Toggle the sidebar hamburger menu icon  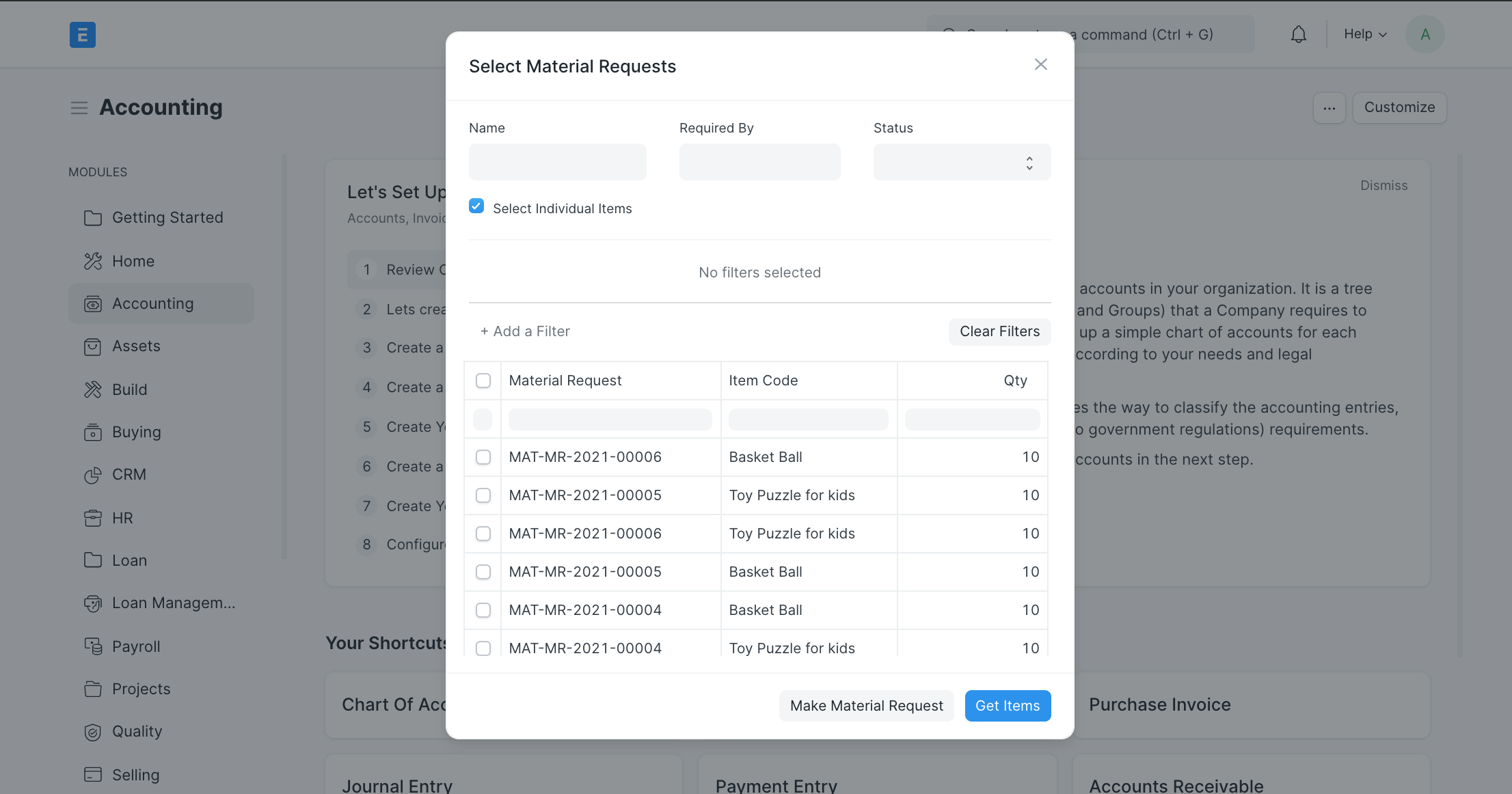pos(79,107)
